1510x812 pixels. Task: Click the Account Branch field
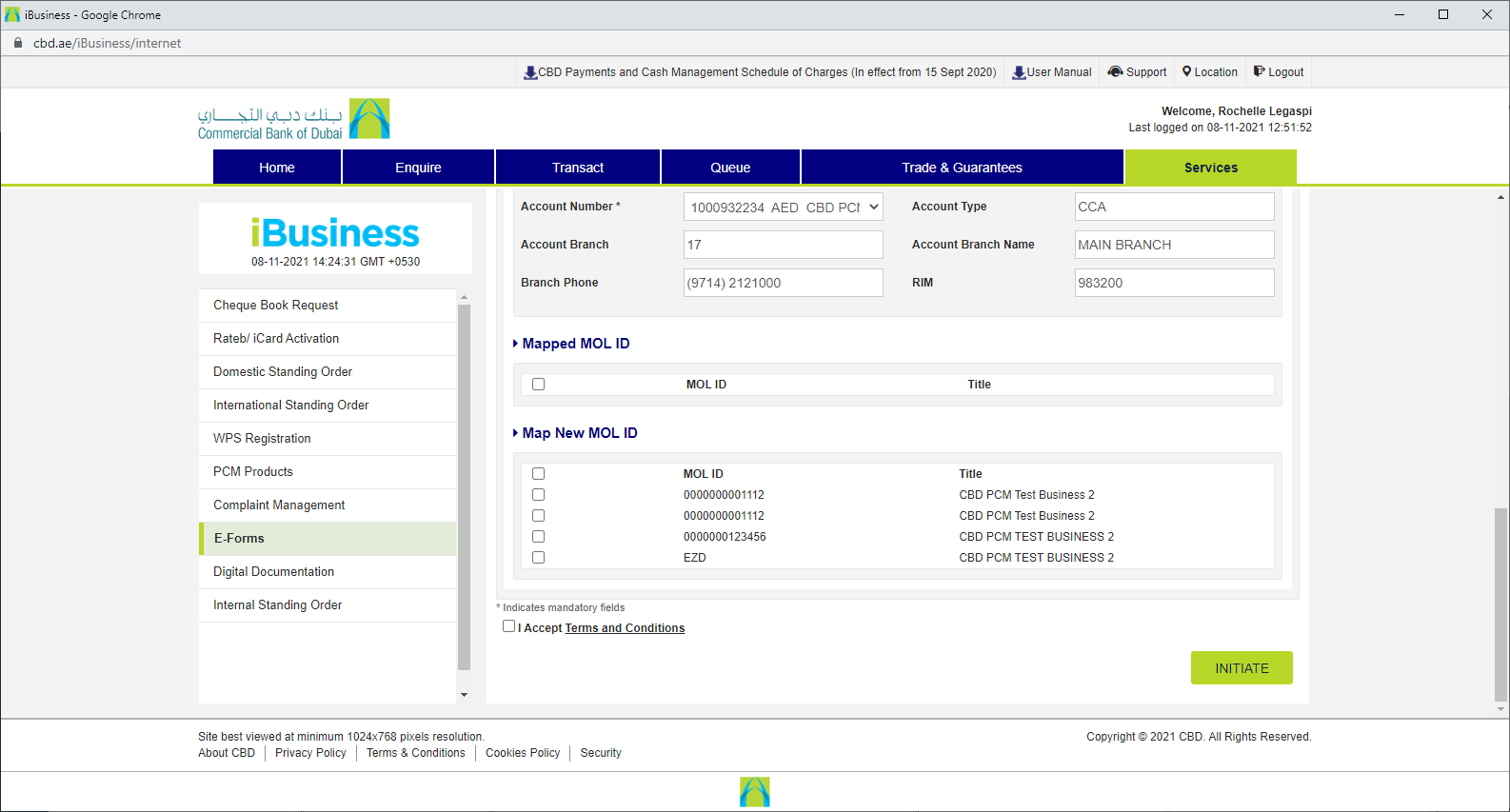pyautogui.click(x=783, y=245)
